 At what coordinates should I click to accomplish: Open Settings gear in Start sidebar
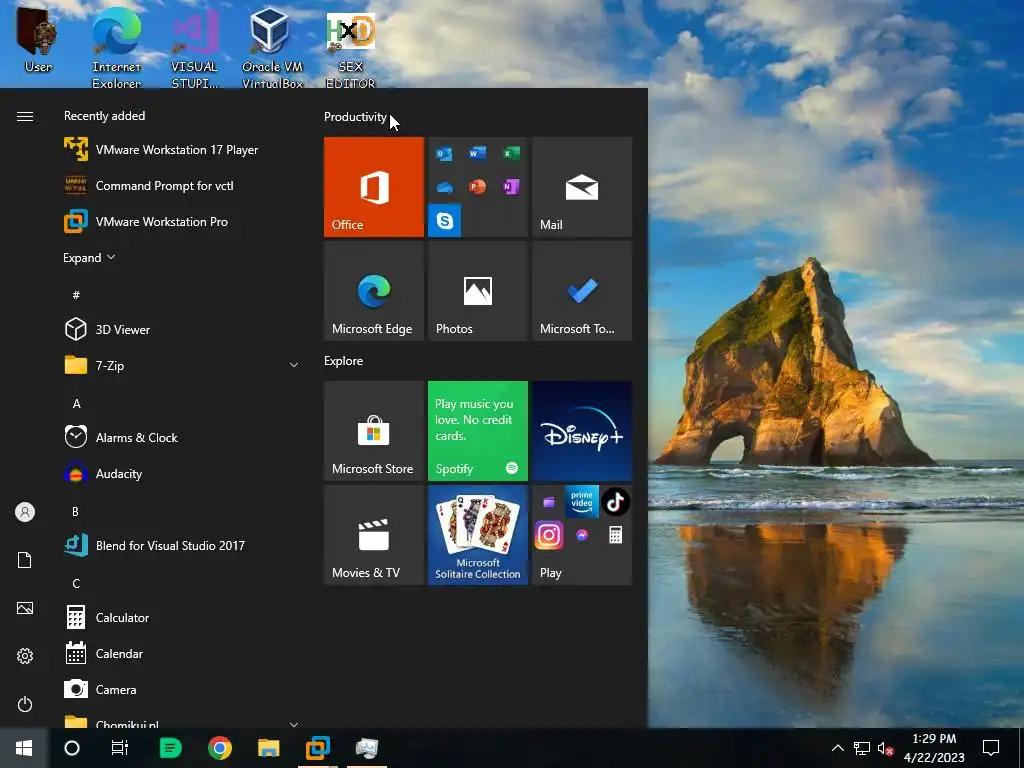coord(25,656)
